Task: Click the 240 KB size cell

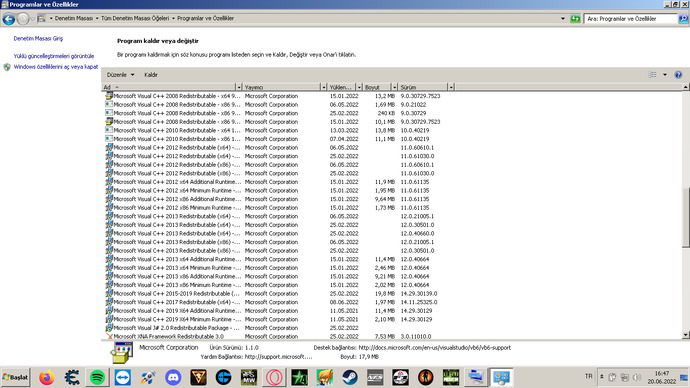Action: (x=386, y=113)
